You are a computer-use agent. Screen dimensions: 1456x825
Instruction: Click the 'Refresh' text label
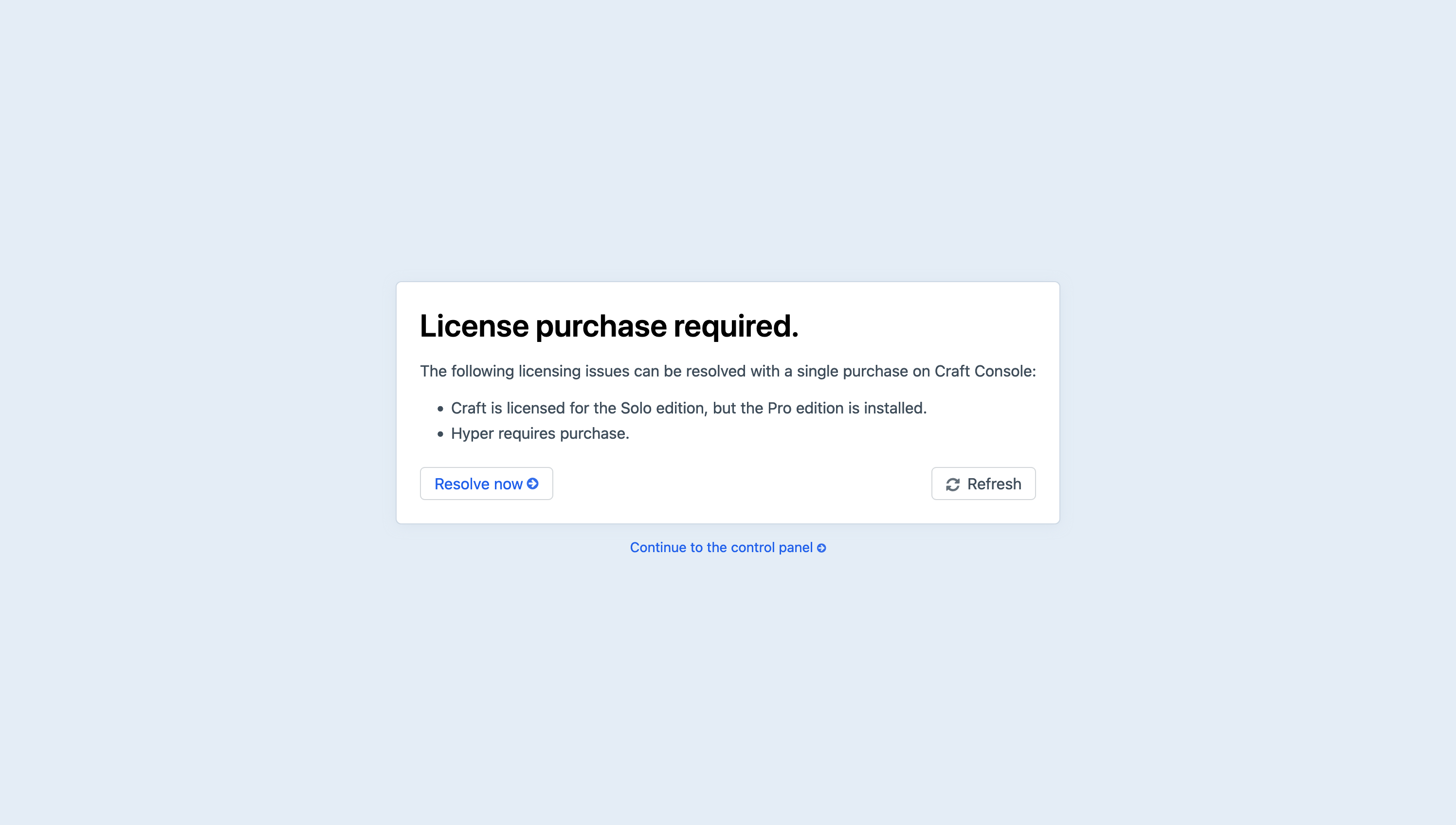coord(994,484)
